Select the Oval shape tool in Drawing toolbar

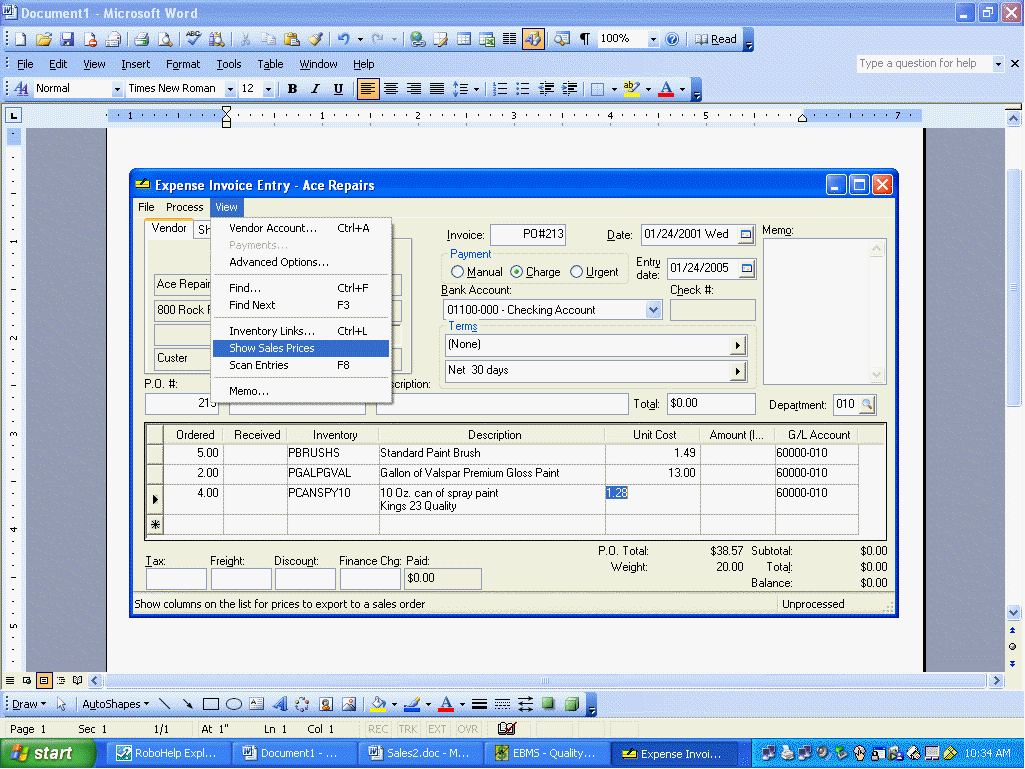(x=233, y=704)
